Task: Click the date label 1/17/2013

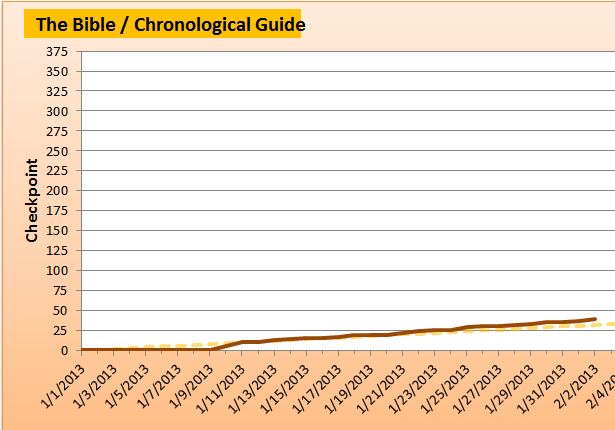Action: (317, 389)
